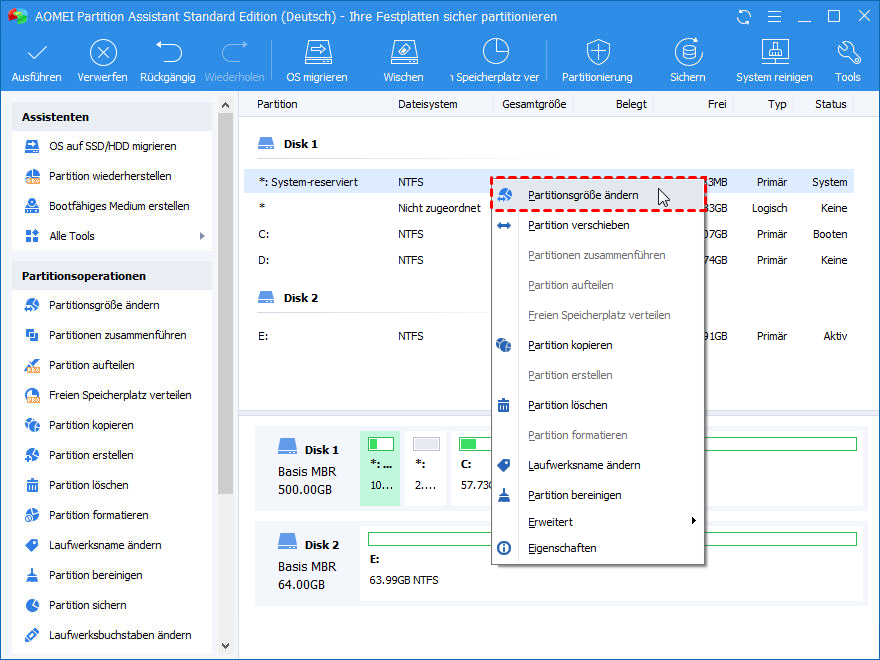Choose Partition sichern in sidebar
880x660 pixels.
[x=113, y=606]
